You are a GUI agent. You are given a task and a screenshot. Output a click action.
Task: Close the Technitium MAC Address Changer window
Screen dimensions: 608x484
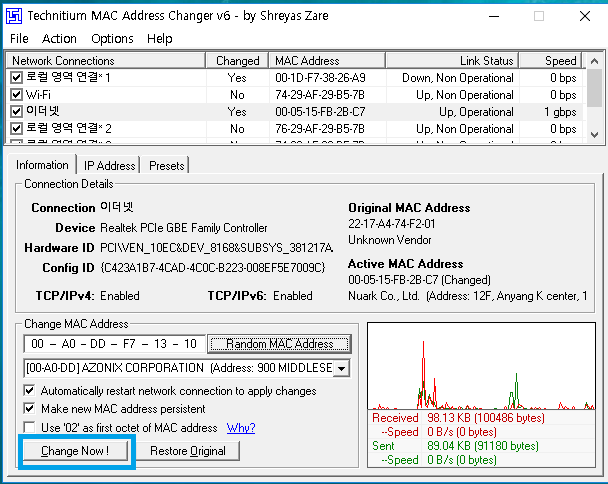click(585, 16)
